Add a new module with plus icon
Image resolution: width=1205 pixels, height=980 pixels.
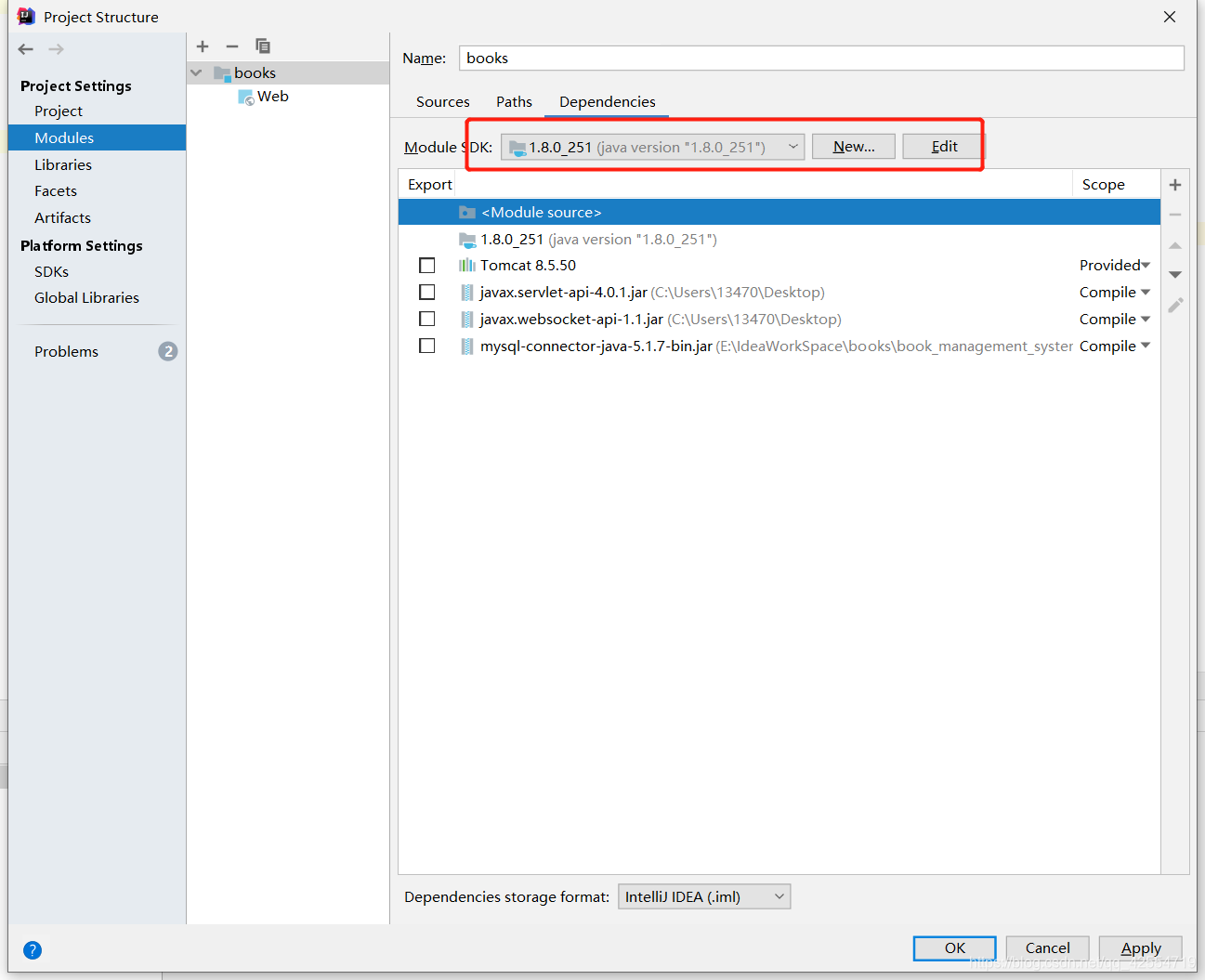(203, 46)
